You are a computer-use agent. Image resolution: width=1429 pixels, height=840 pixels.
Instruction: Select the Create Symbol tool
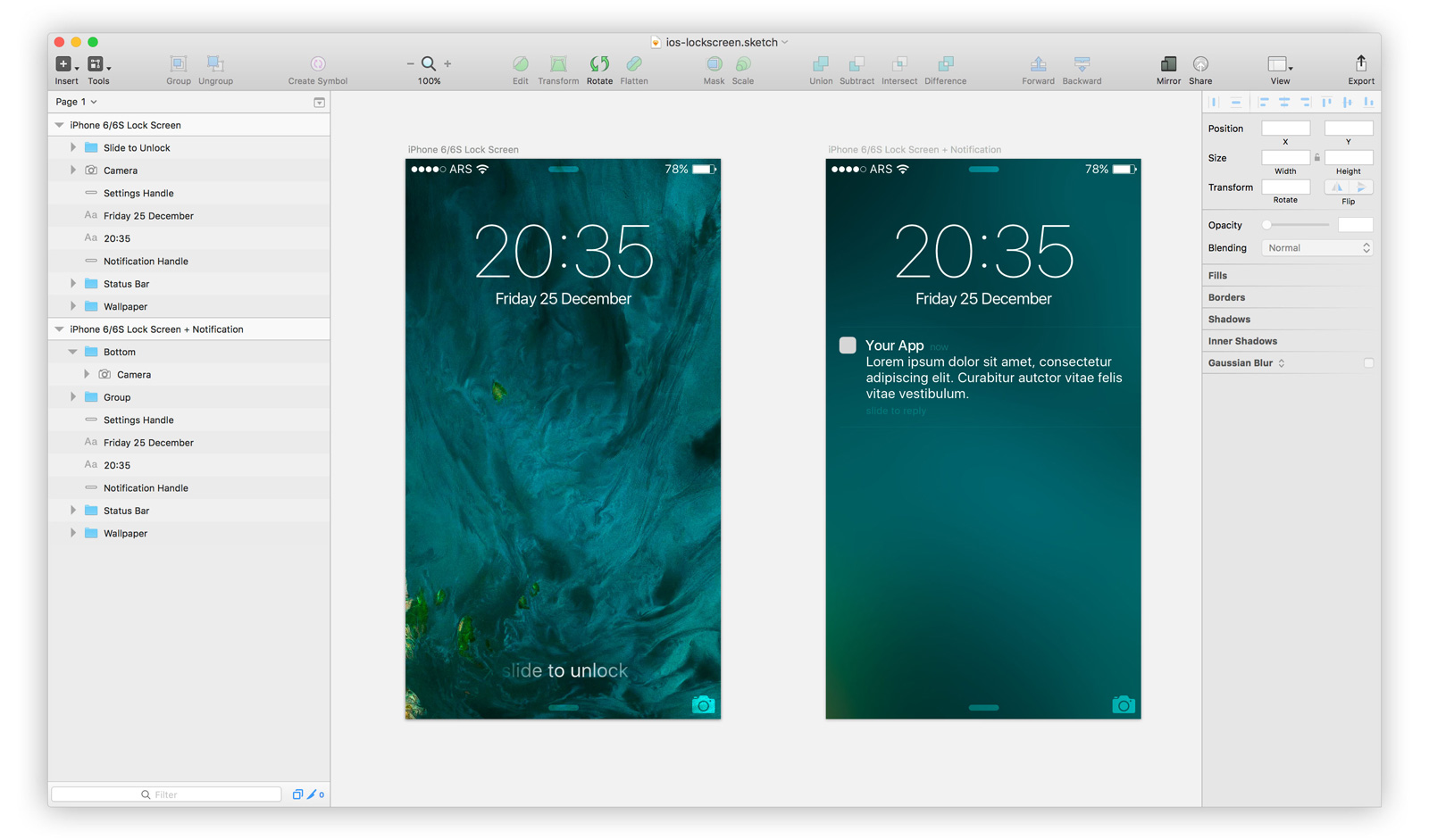[317, 64]
